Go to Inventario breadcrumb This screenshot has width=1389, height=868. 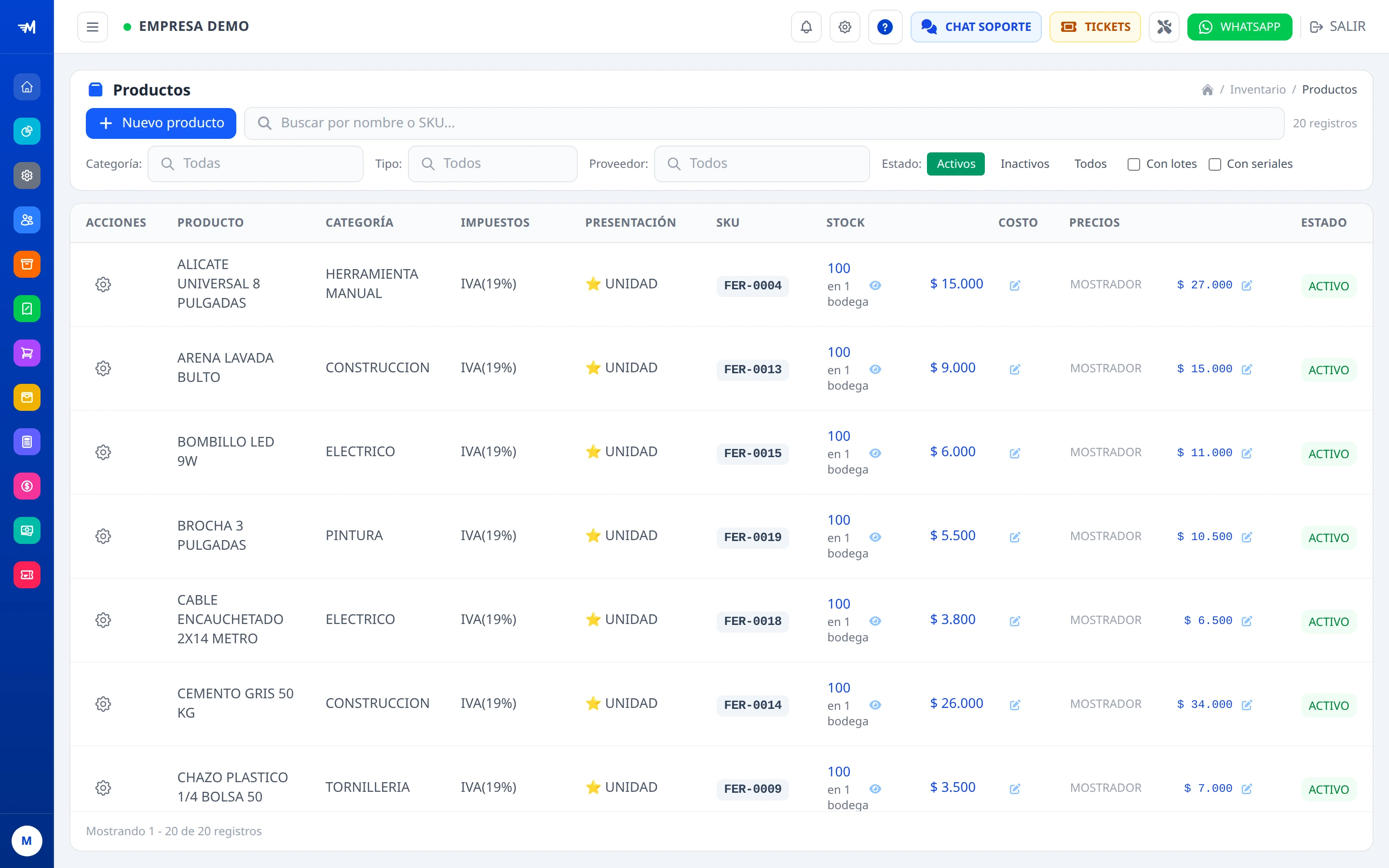tap(1257, 90)
